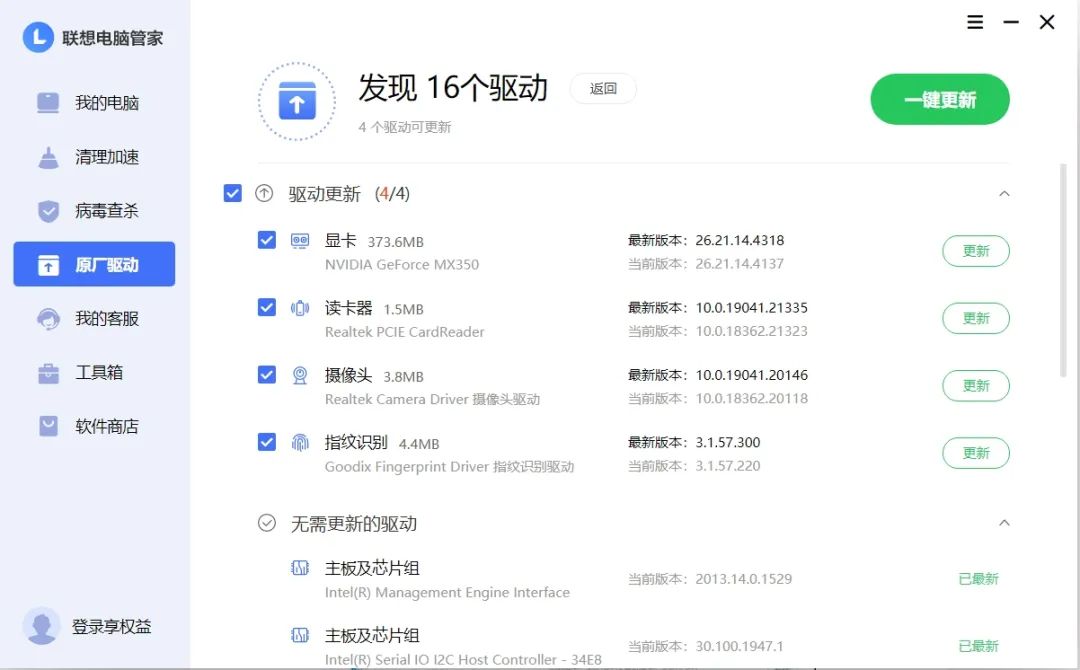Click the 发现 16个驱动 heading text
Screen dimensions: 1080x670
point(453,87)
